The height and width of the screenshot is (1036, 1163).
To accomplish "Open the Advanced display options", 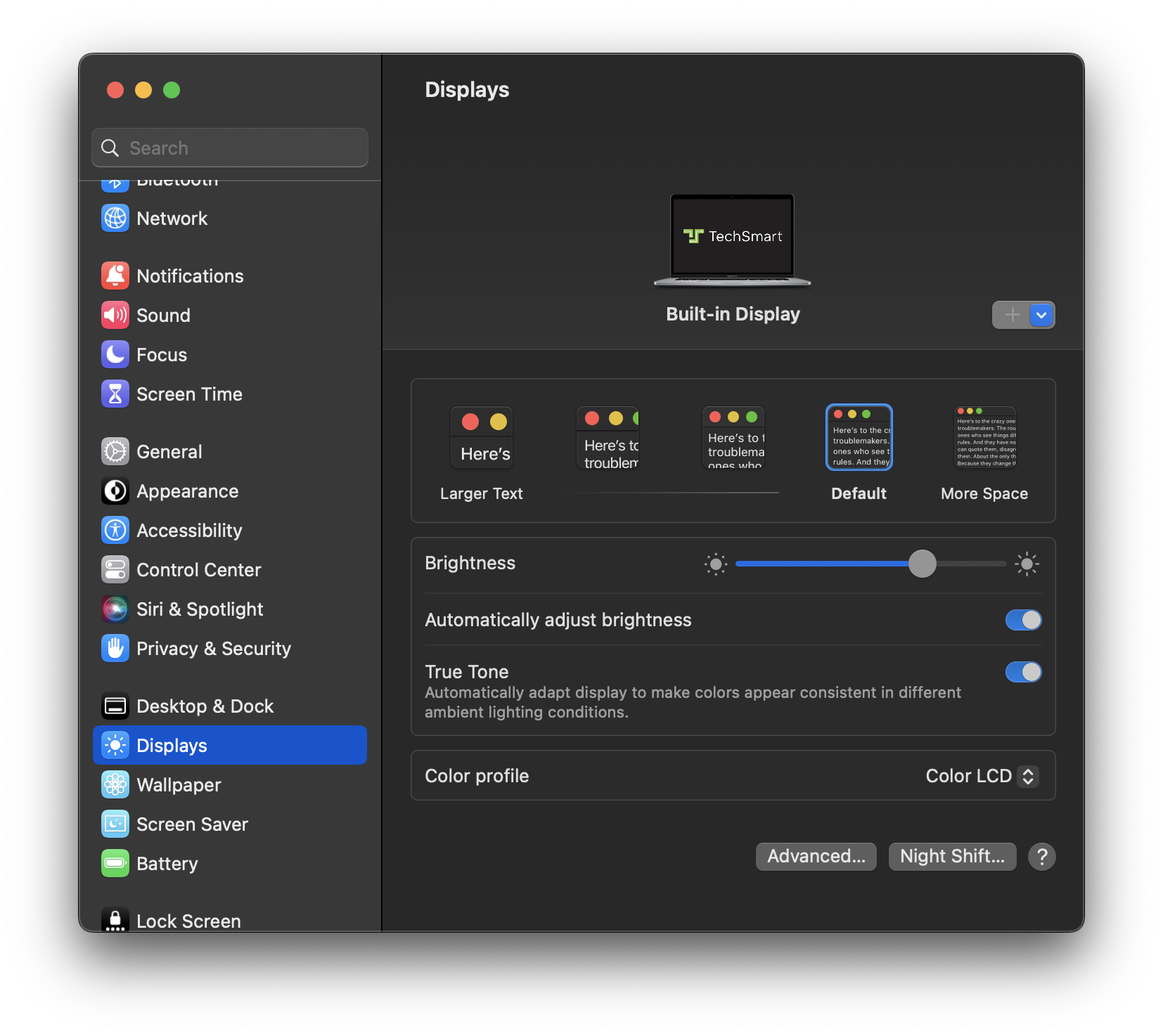I will 816,856.
